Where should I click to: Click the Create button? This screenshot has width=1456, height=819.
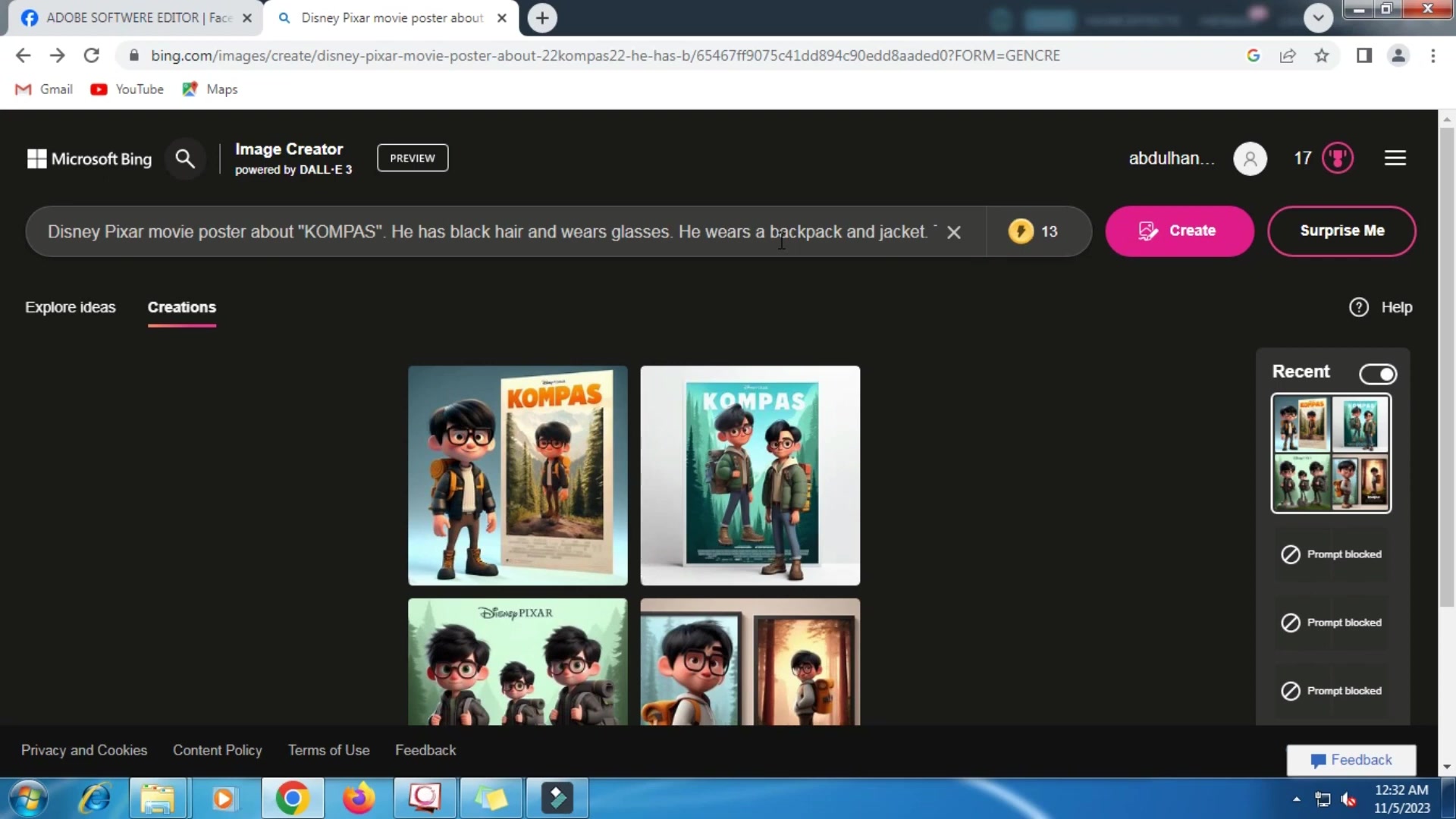click(1179, 231)
